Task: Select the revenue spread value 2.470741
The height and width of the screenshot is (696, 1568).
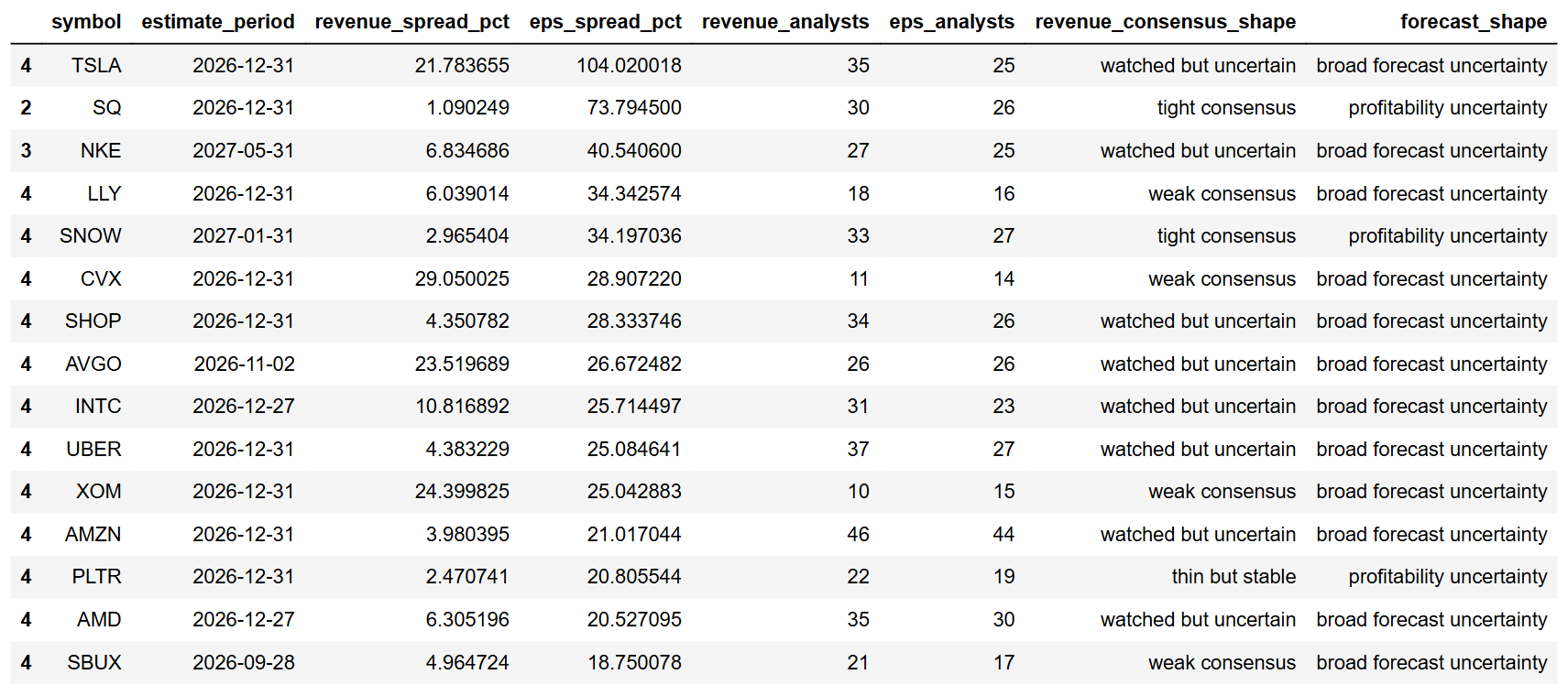Action: point(467,577)
